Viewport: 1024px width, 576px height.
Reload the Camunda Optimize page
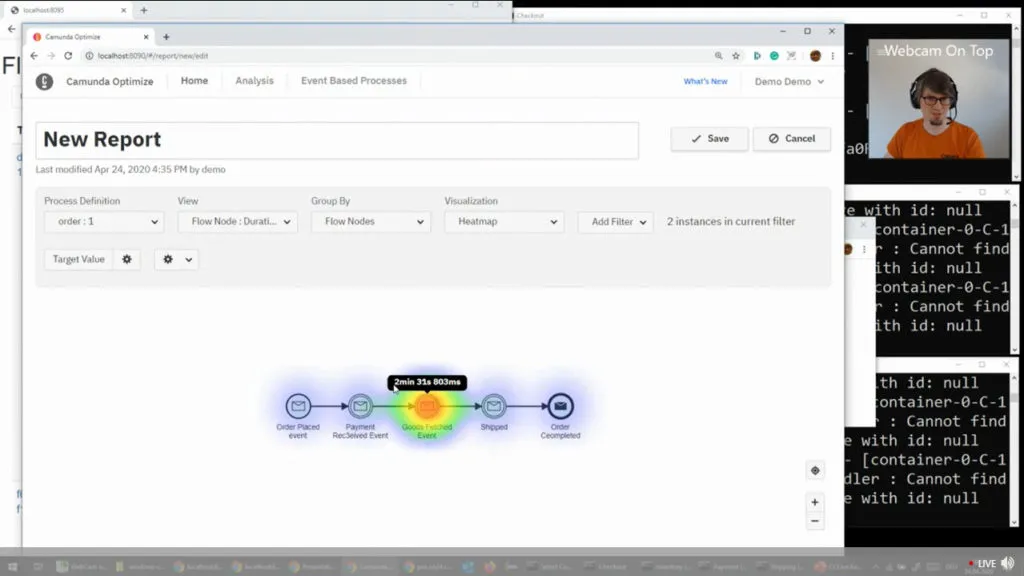(68, 56)
